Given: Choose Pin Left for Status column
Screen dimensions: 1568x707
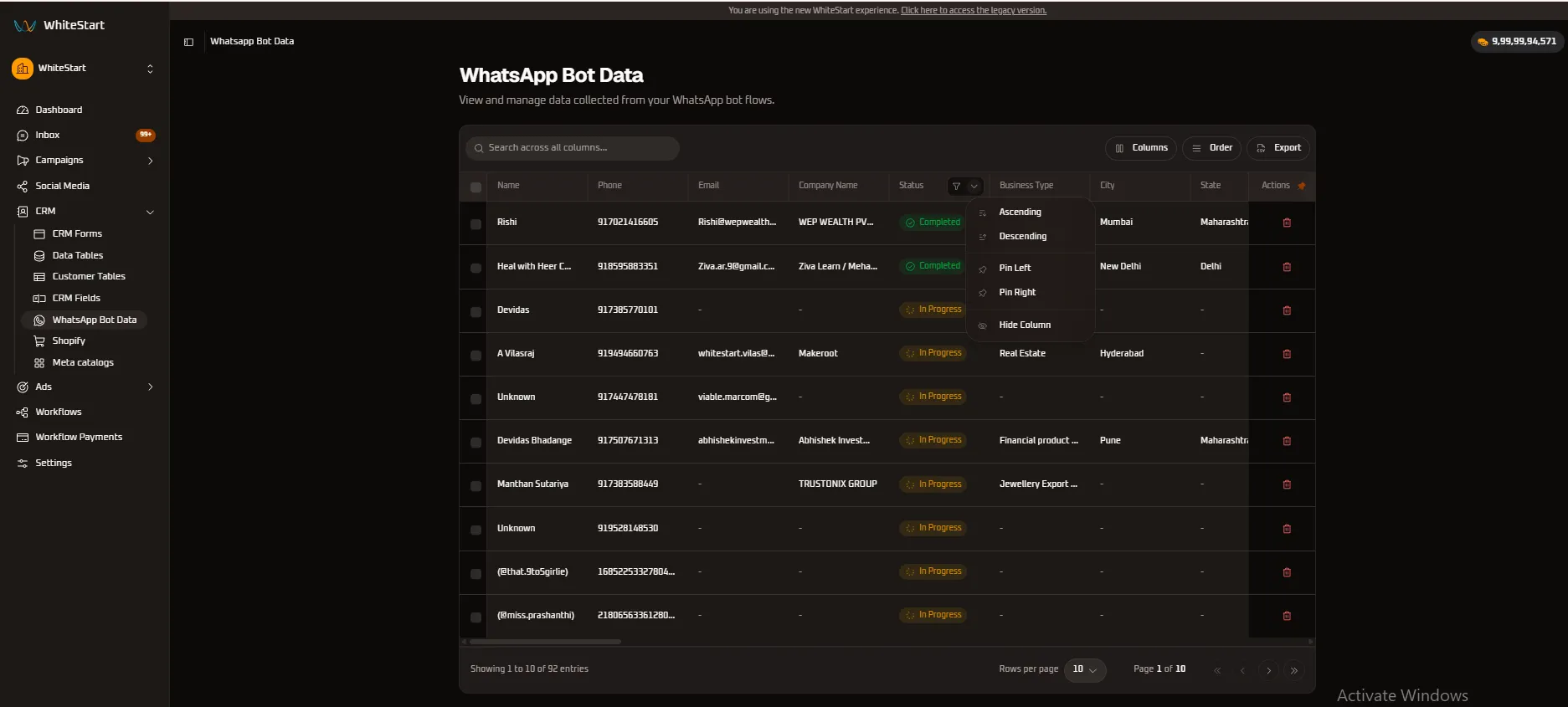Looking at the screenshot, I should 1031,268.
